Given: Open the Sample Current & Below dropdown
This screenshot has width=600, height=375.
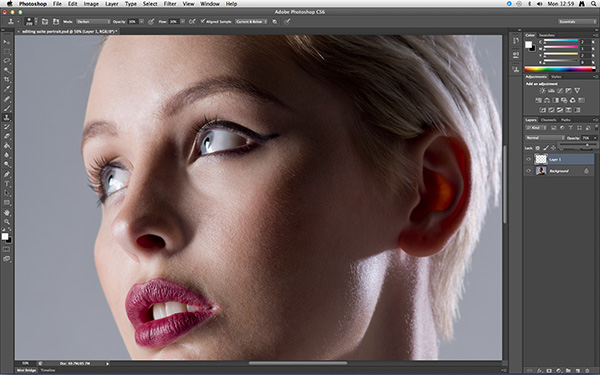Looking at the screenshot, I should point(251,22).
